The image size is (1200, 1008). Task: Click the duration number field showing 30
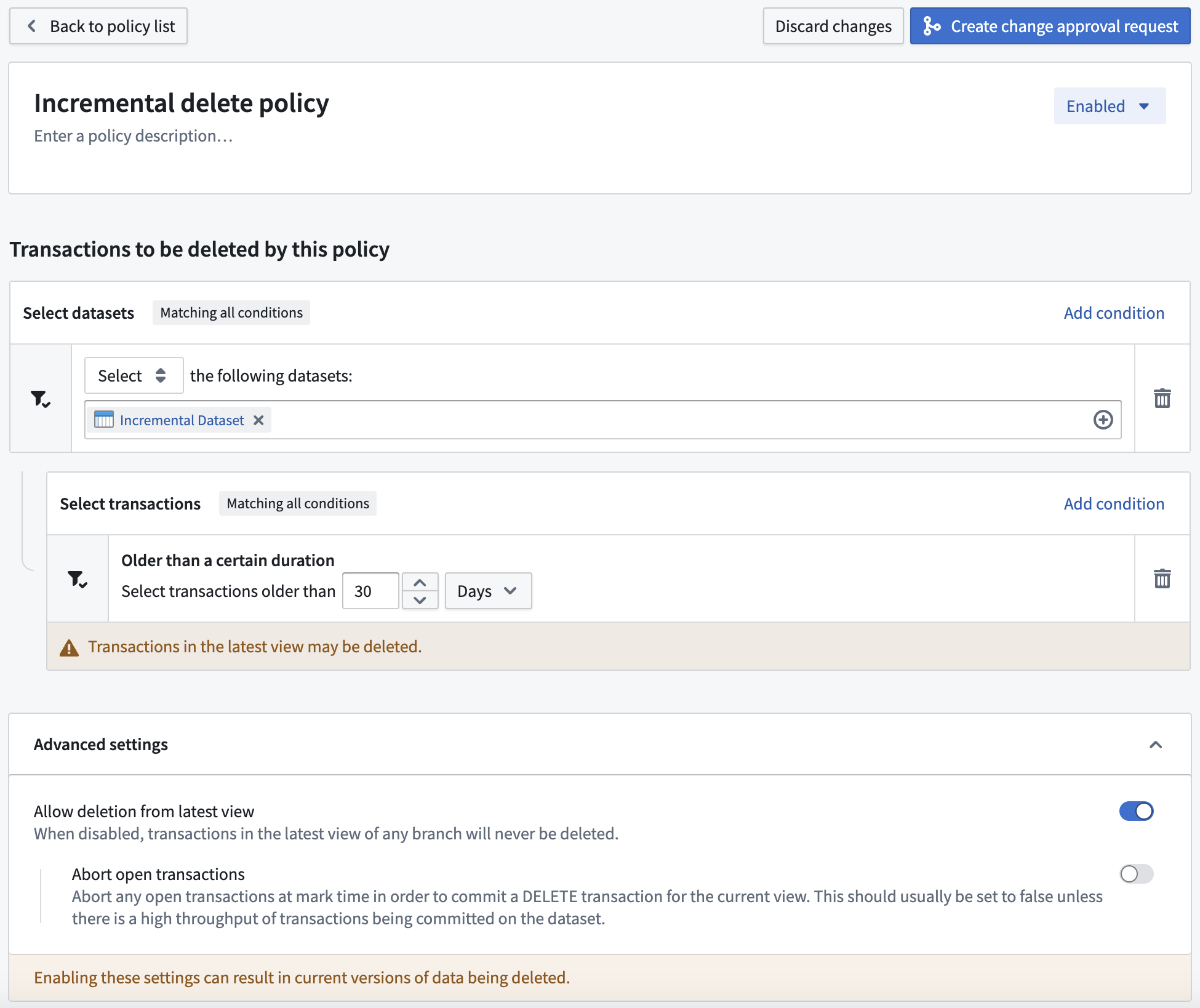click(370, 591)
